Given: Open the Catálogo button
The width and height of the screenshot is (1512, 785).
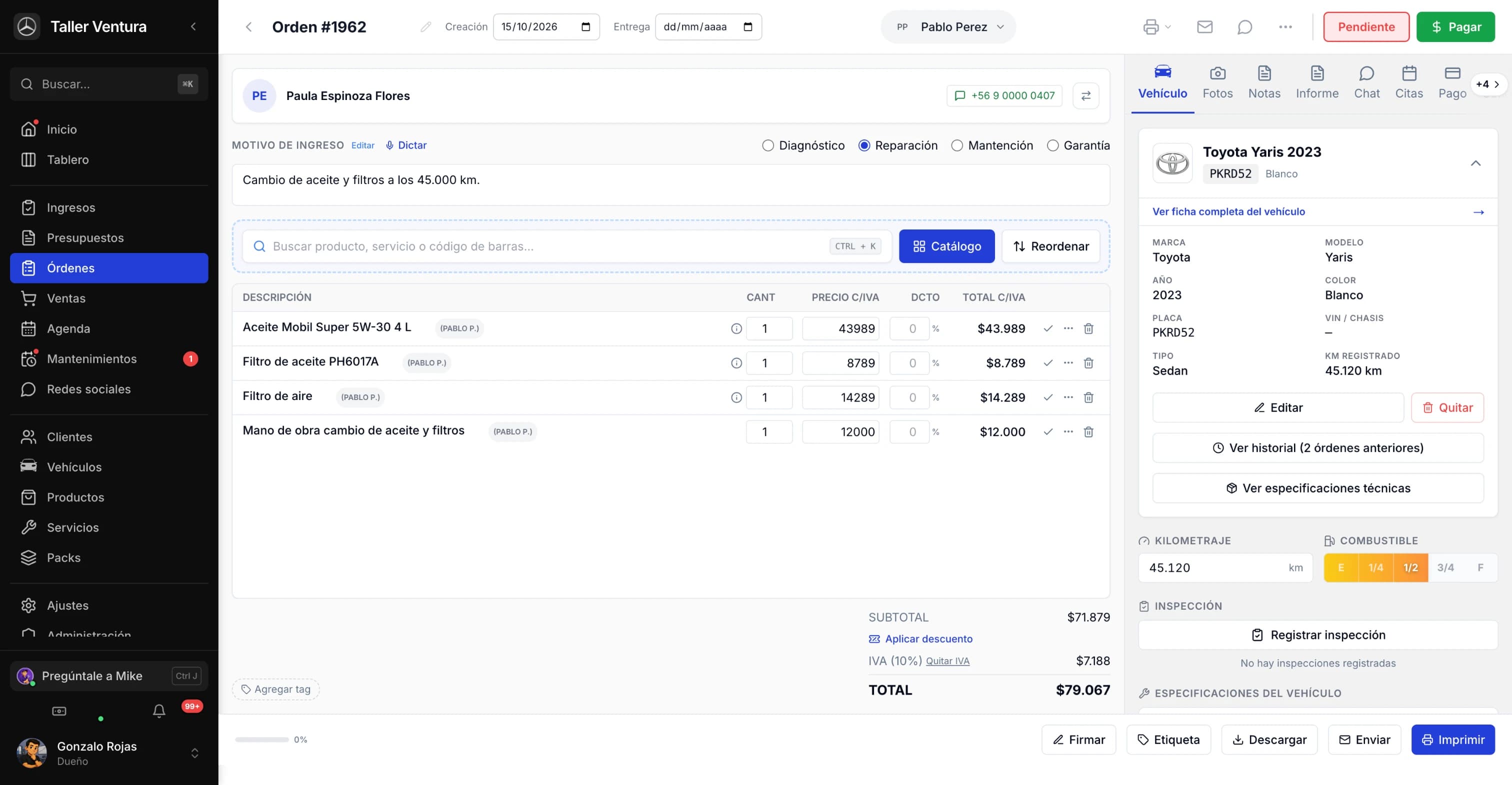Looking at the screenshot, I should 946,246.
